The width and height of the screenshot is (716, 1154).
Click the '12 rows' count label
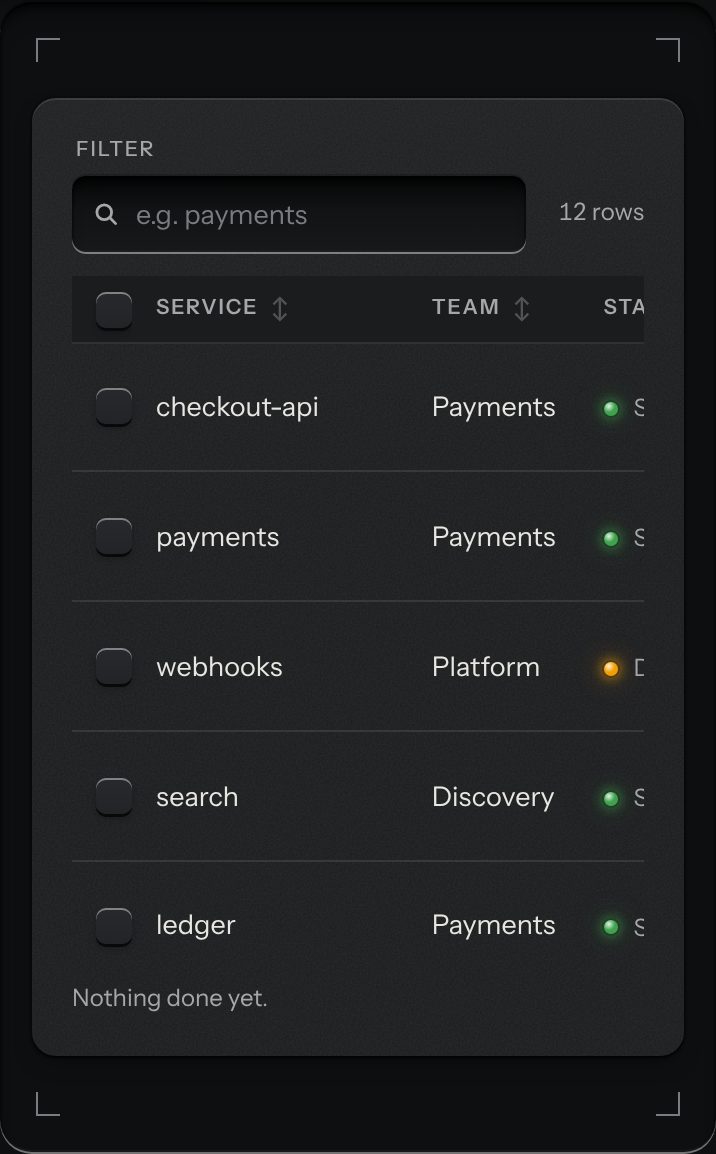(x=601, y=212)
